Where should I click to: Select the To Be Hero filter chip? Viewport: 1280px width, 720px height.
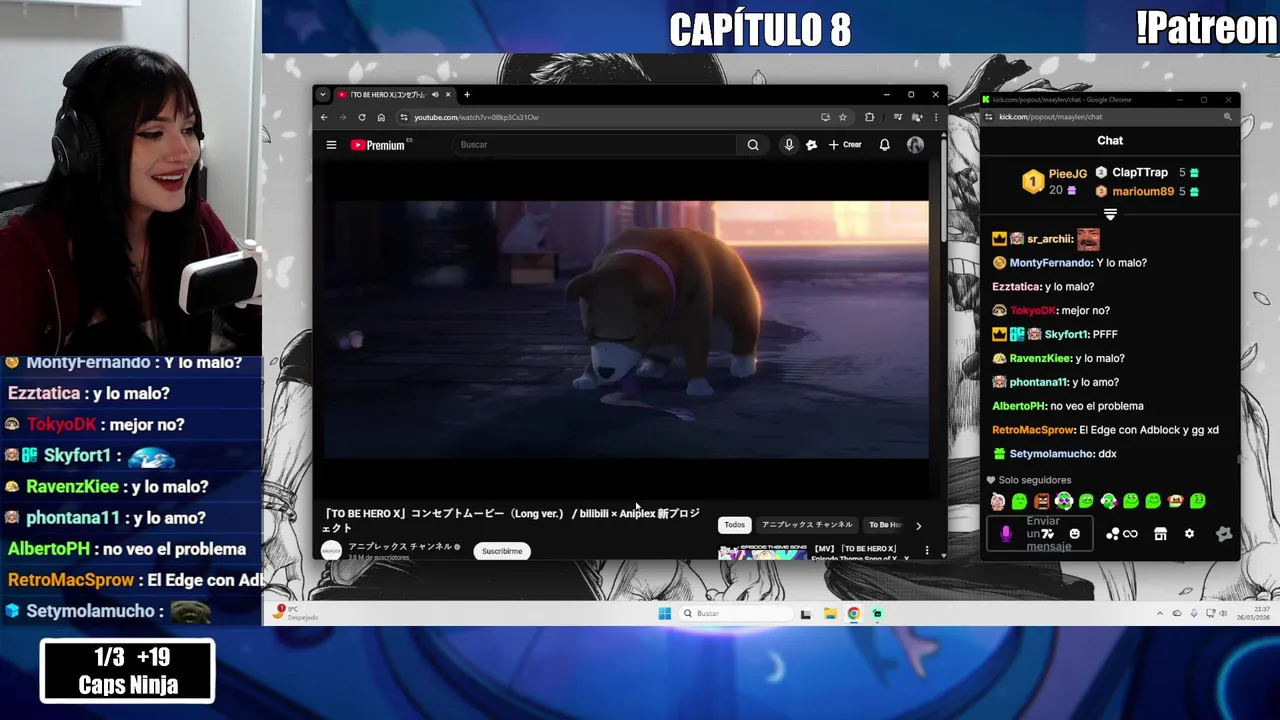(884, 525)
